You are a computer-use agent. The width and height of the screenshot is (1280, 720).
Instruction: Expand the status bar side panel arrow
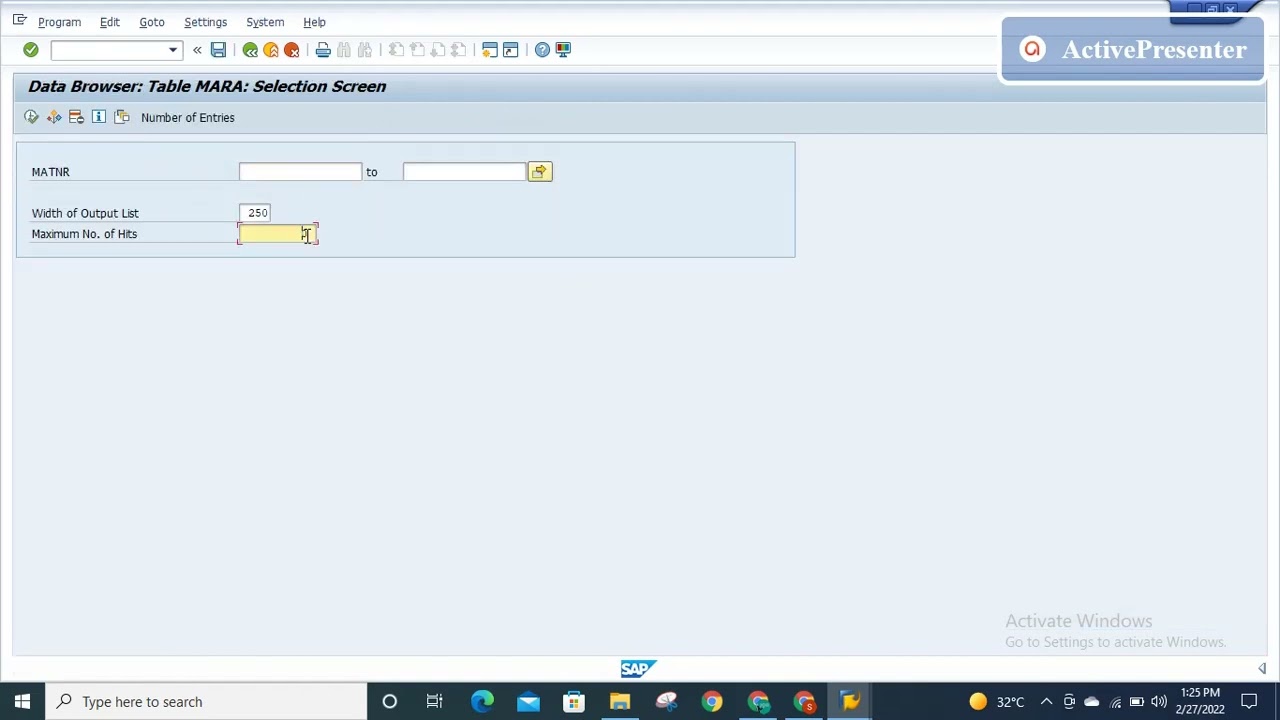pyautogui.click(x=1262, y=669)
